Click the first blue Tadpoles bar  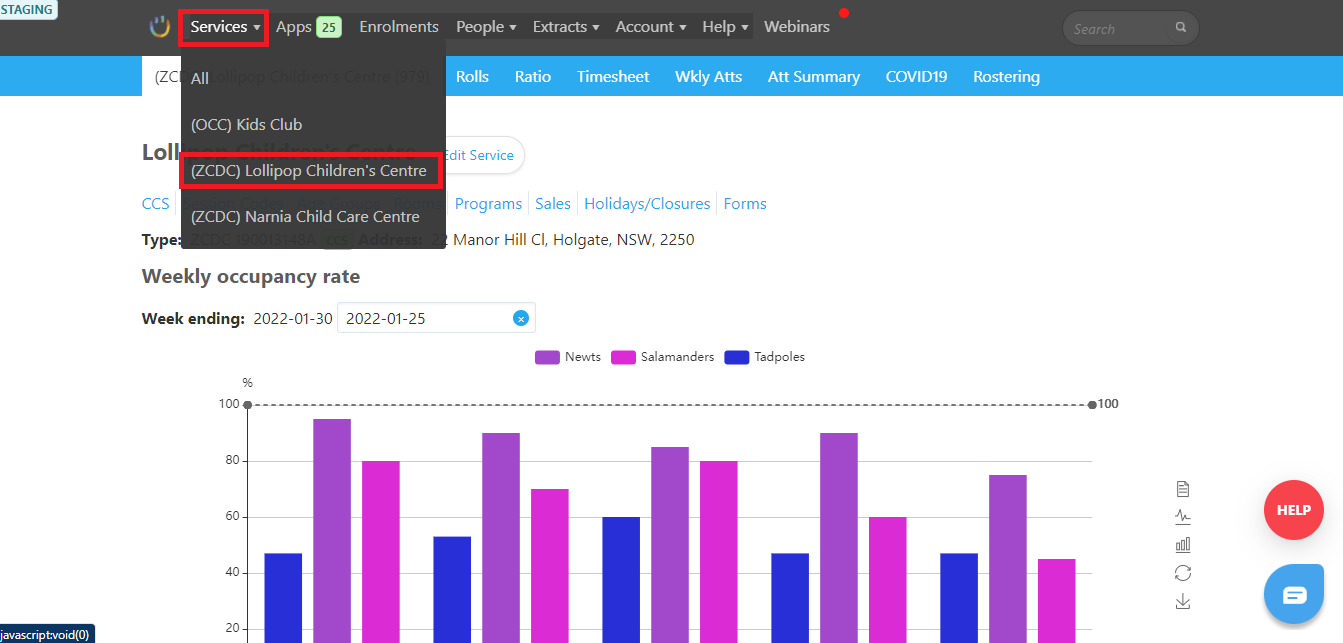283,598
